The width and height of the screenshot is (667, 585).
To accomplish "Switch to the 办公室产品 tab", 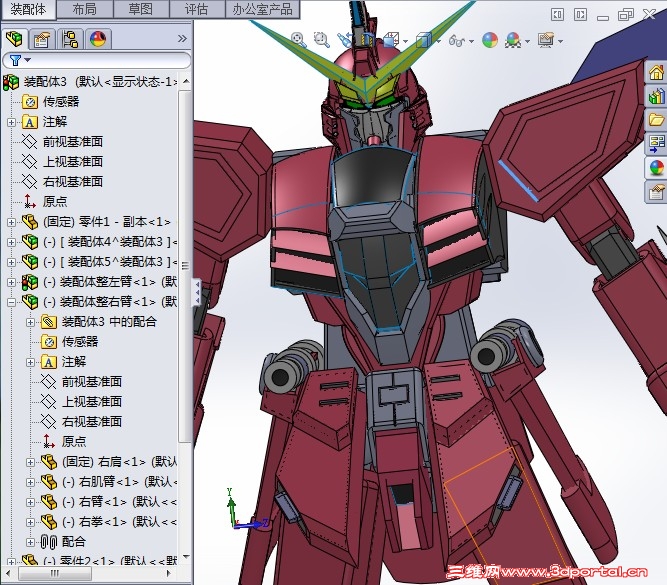I will click(262, 9).
